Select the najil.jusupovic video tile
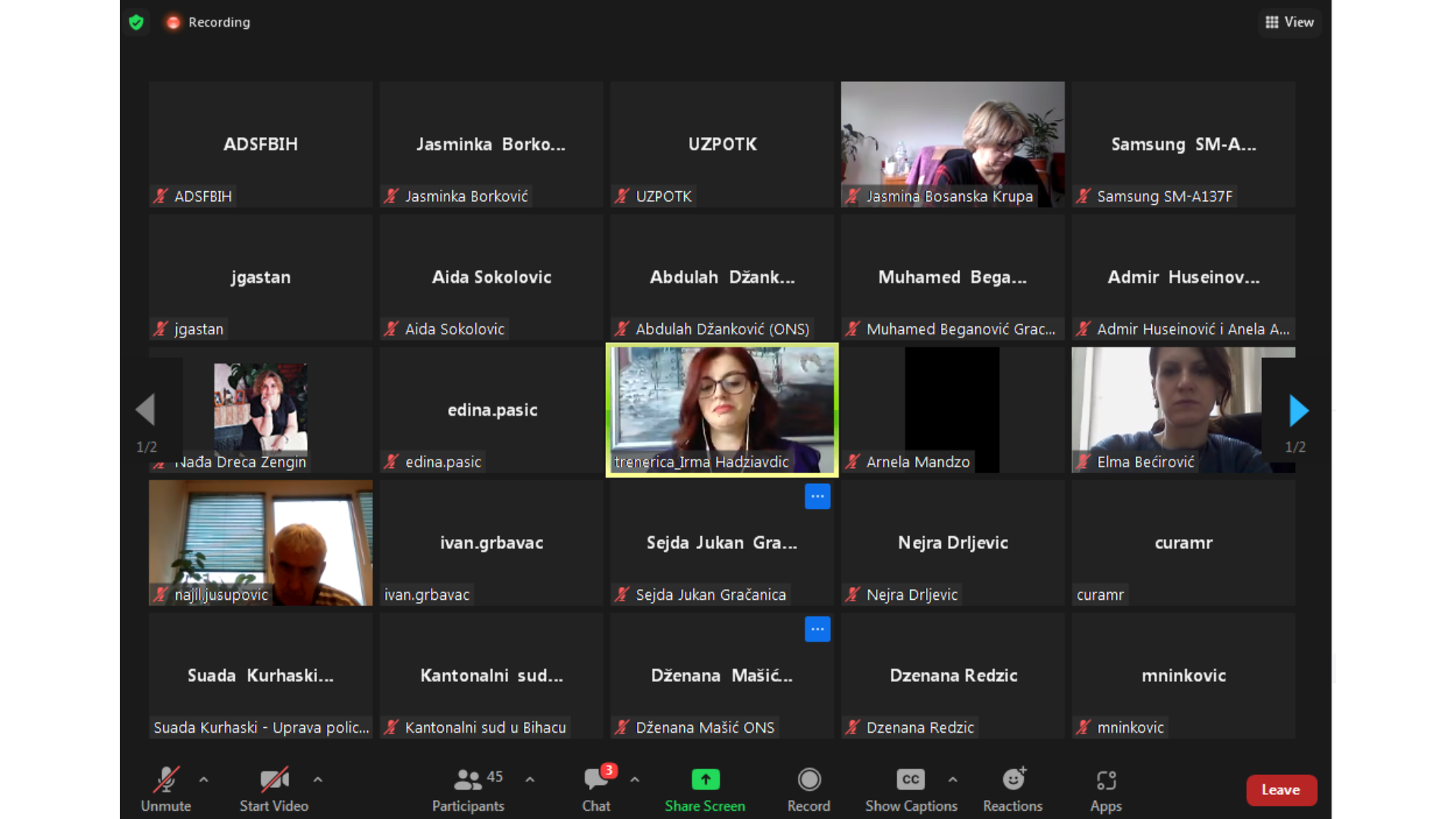The width and height of the screenshot is (1456, 819). coord(261,542)
